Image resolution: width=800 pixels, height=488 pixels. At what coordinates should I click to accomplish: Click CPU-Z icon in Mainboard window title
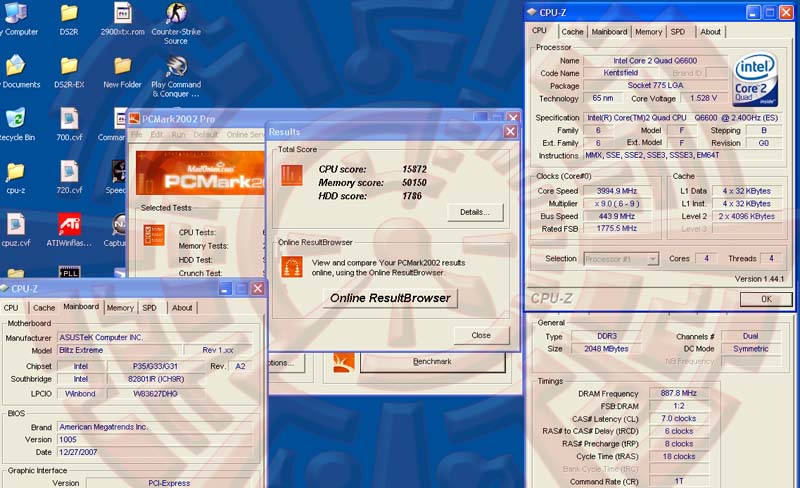click(x=5, y=288)
